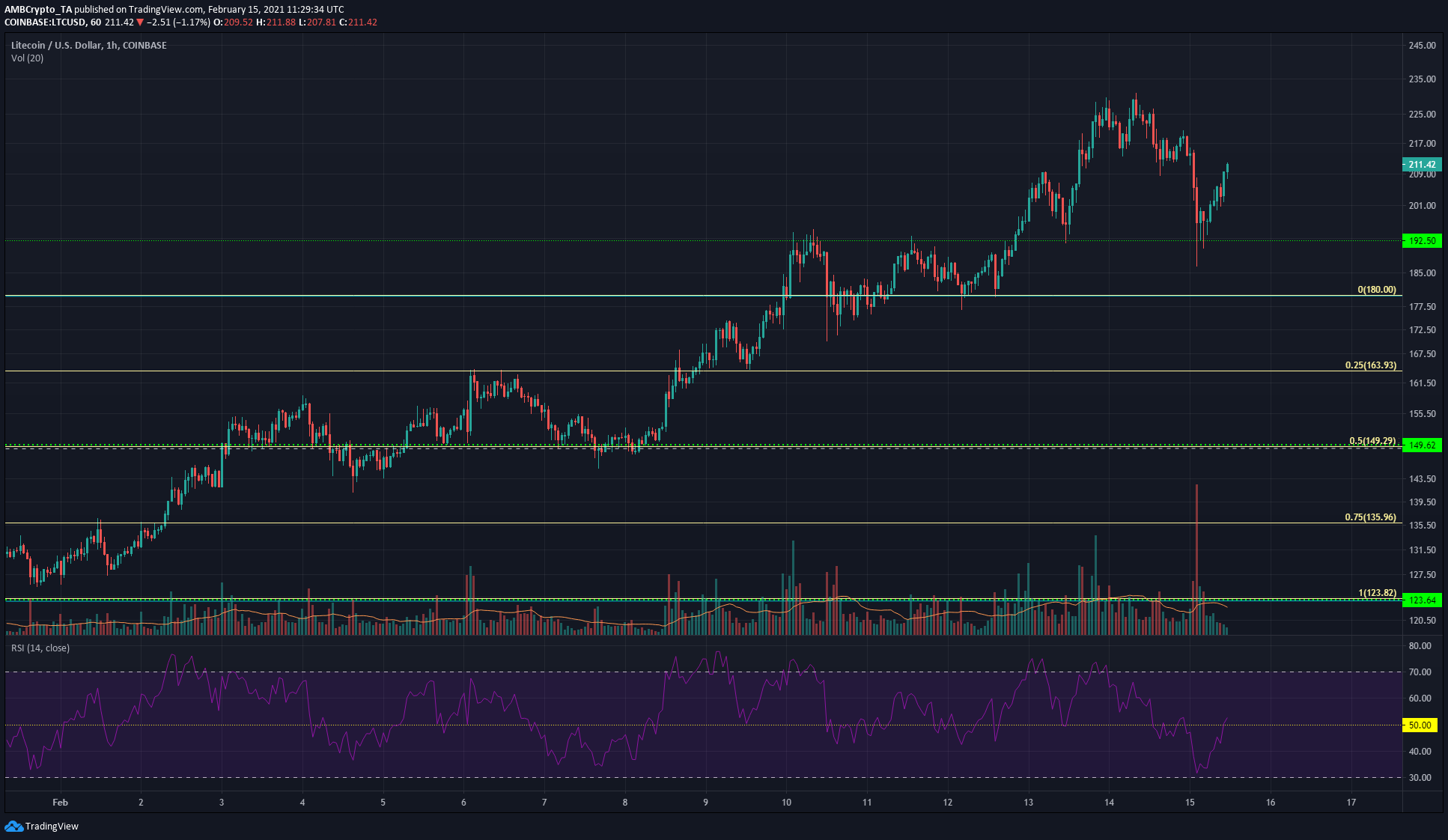Click the 192.50 green price label
Viewport: 1448px width, 840px height.
click(x=1422, y=241)
